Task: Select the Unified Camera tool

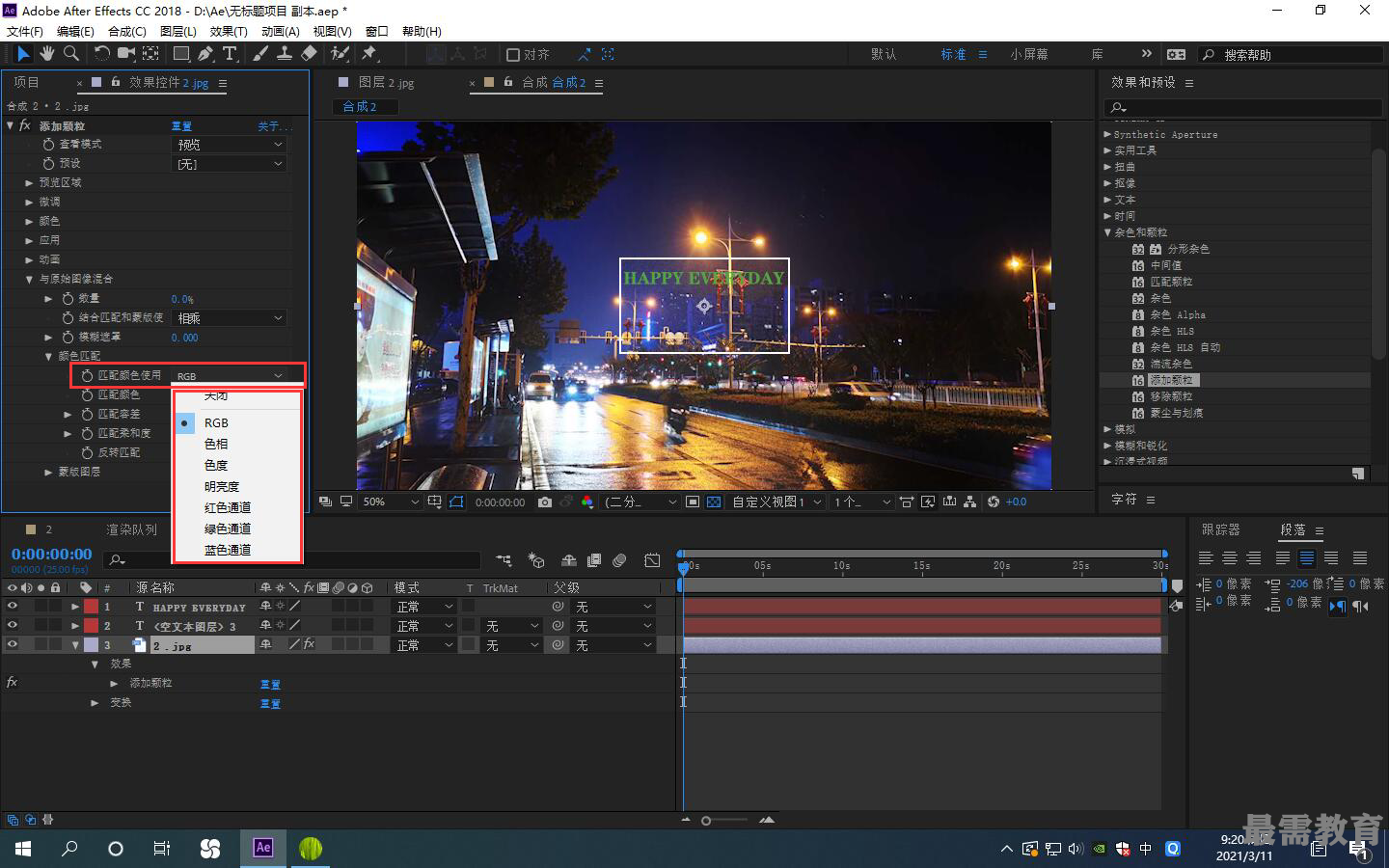Action: (x=126, y=54)
